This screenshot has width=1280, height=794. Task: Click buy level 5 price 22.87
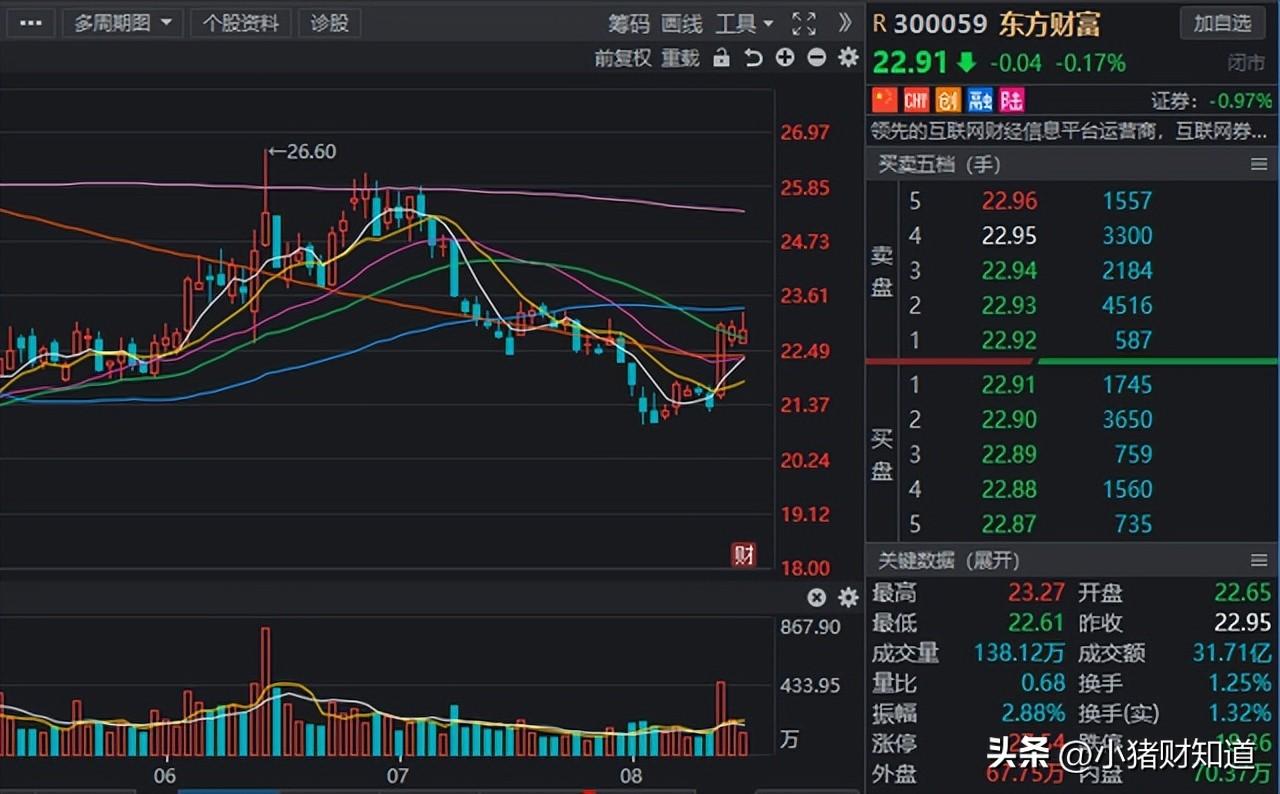point(1009,524)
